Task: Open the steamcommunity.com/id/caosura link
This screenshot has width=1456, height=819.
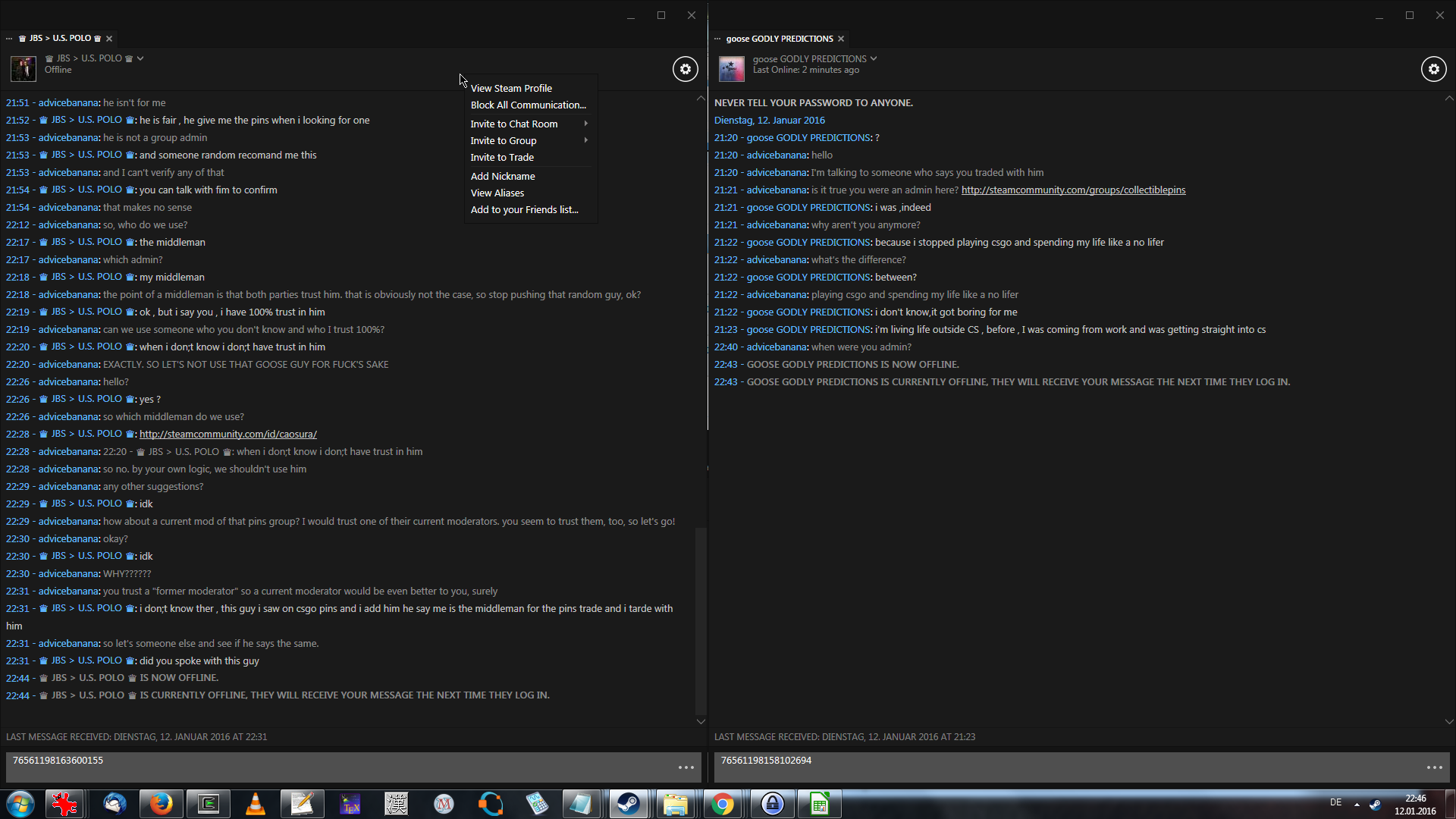Action: coord(227,434)
